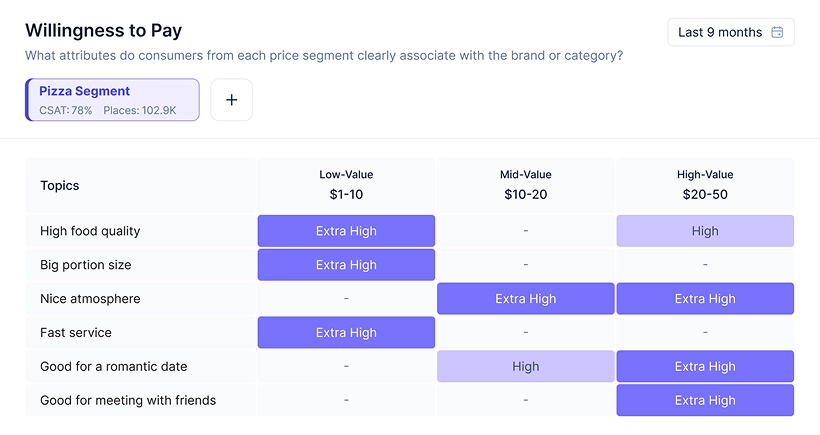
Task: Click Extra High cell for Fast service
Action: point(346,333)
